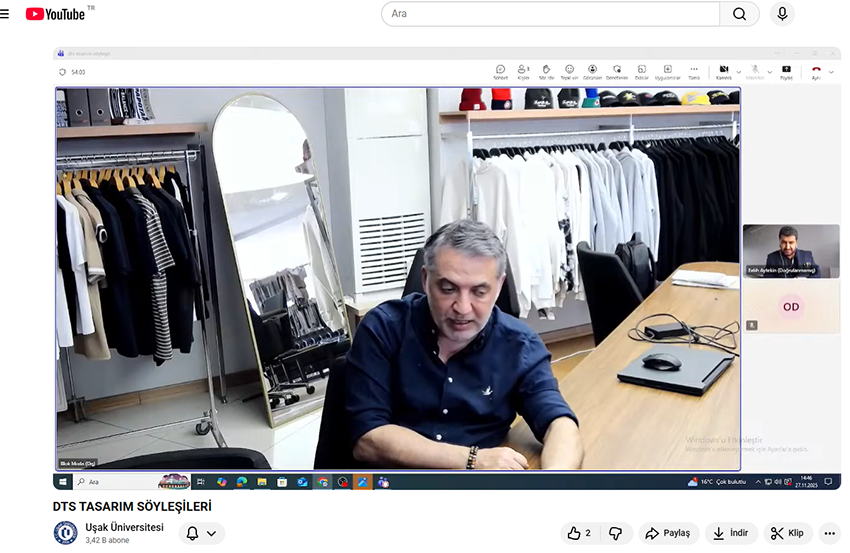Click the search magnifier button
Viewport: 850px width, 553px height.
point(740,14)
